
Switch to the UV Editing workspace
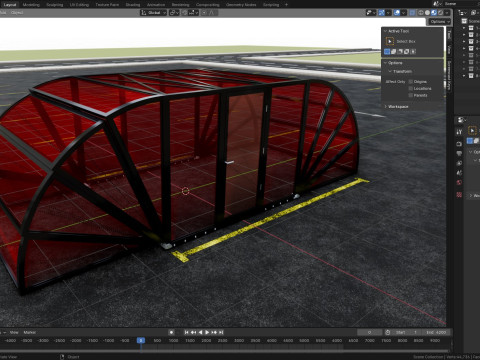[79, 5]
